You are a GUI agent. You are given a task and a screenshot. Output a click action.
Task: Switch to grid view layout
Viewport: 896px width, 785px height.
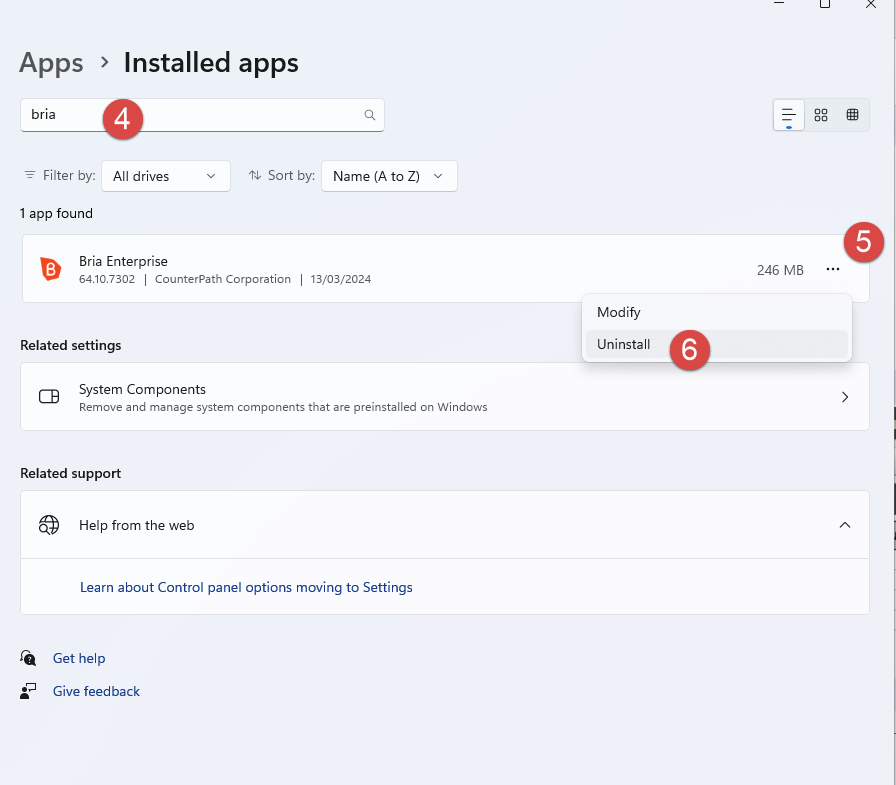click(x=821, y=115)
